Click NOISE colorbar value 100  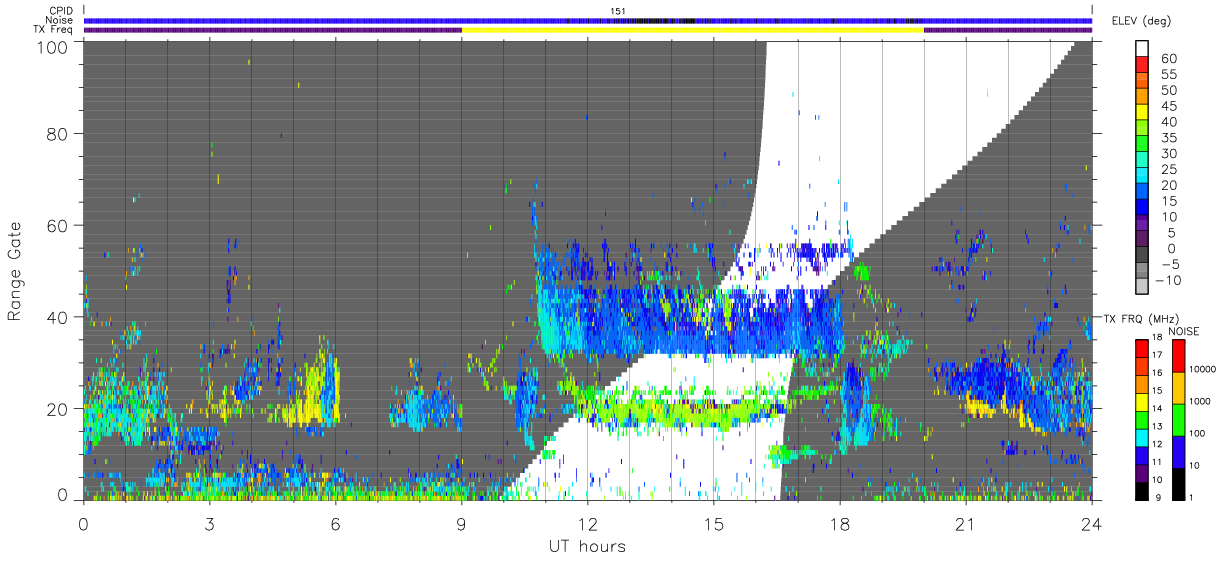[x=1196, y=433]
